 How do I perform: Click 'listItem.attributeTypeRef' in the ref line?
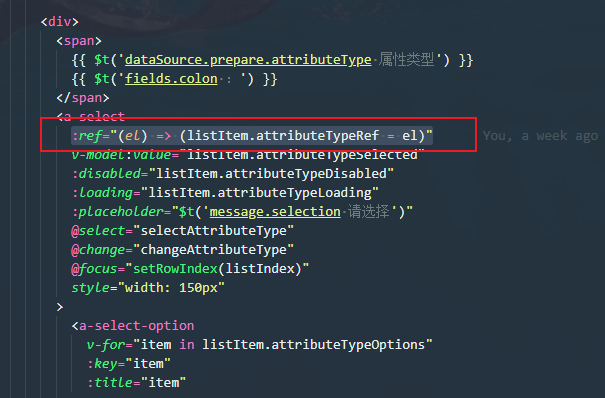[x=283, y=136]
